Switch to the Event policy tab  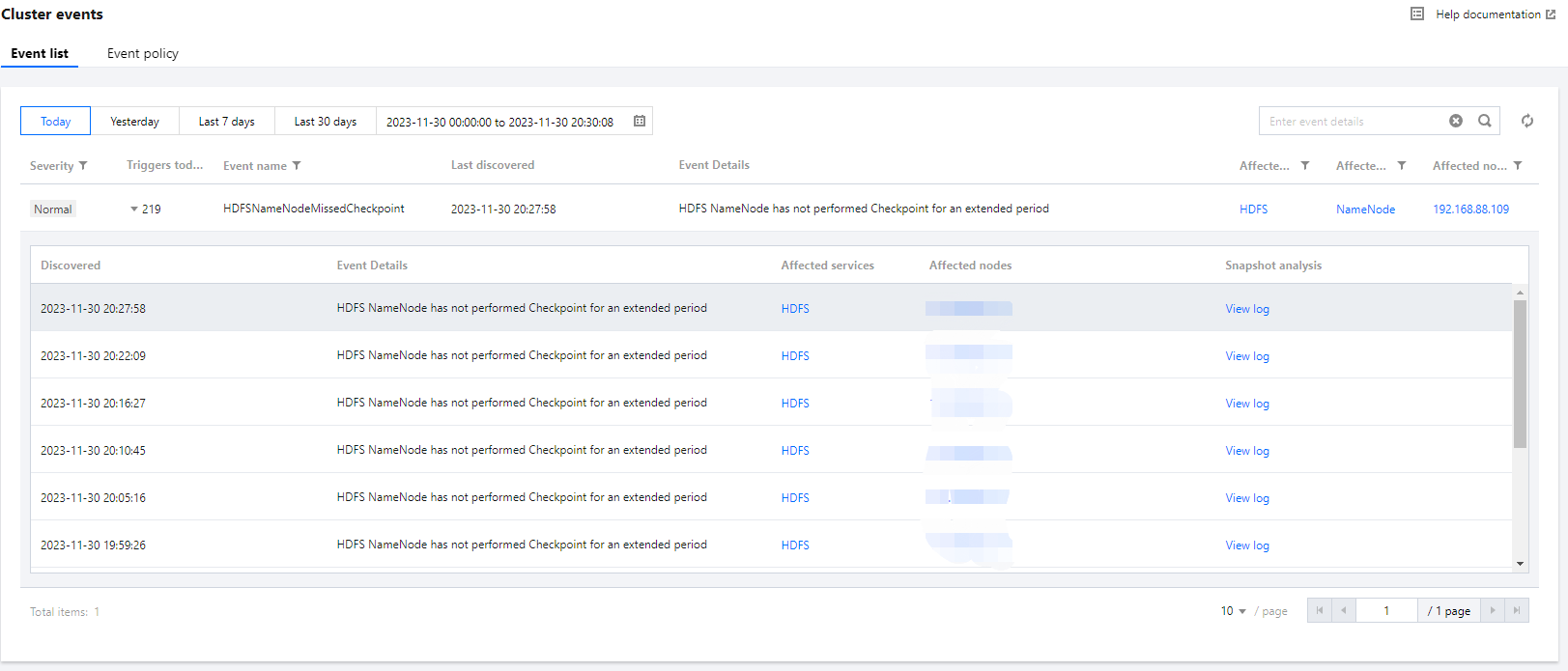[x=143, y=53]
